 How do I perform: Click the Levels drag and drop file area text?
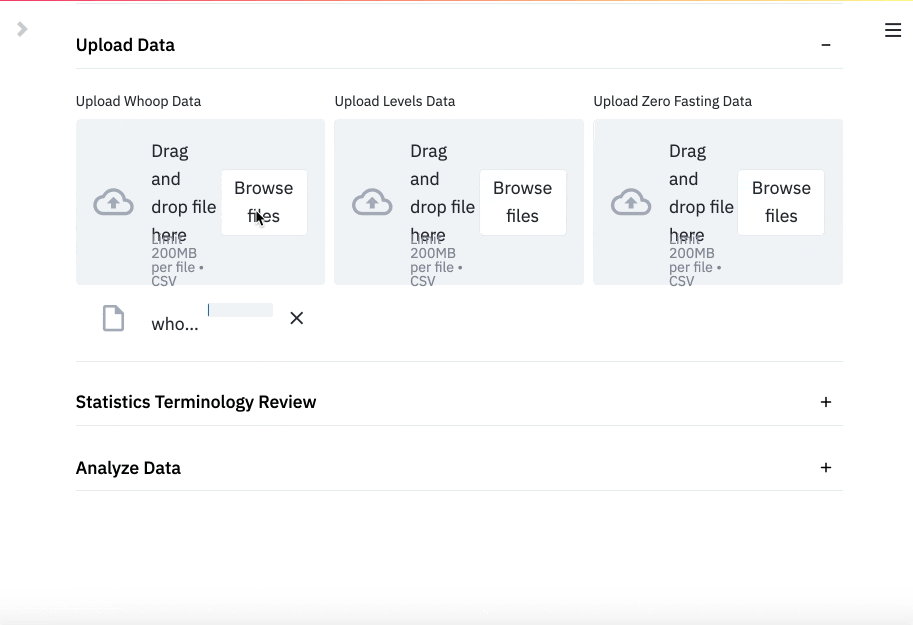(x=443, y=193)
